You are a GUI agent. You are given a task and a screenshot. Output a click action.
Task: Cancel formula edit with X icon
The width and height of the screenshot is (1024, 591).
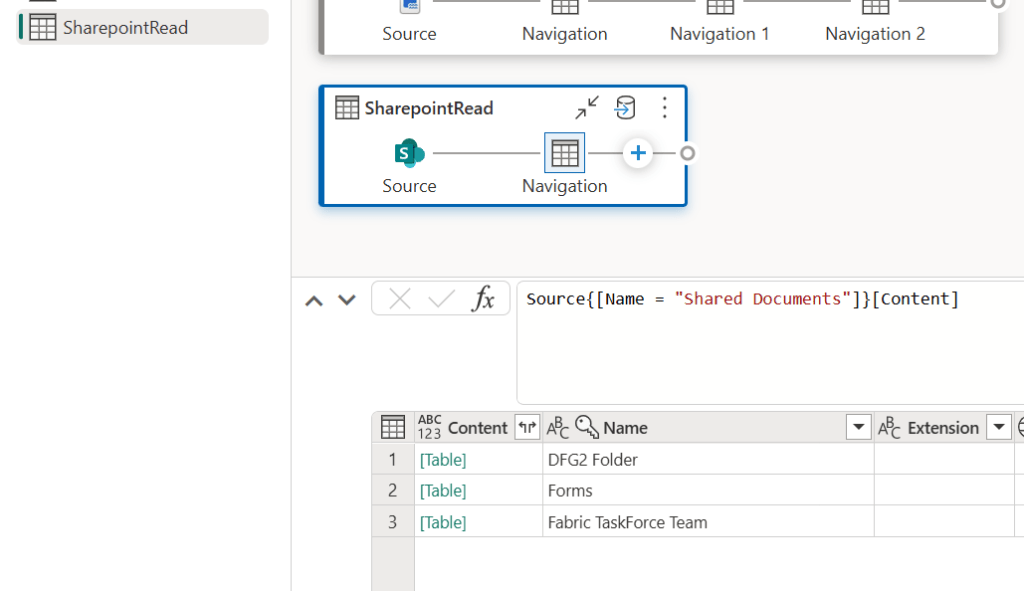coord(400,299)
